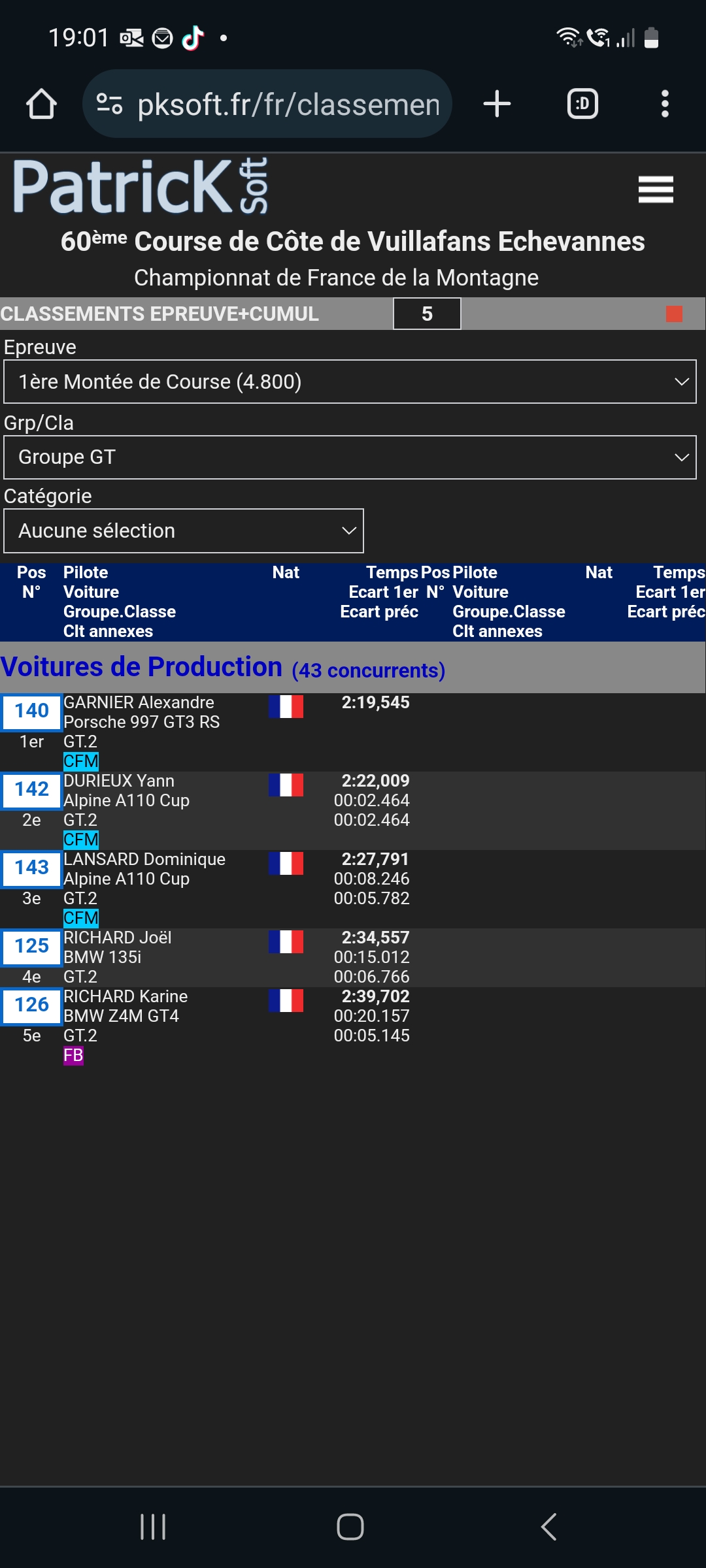
Task: Tap the URL address field pksoft.fr
Action: tap(288, 104)
